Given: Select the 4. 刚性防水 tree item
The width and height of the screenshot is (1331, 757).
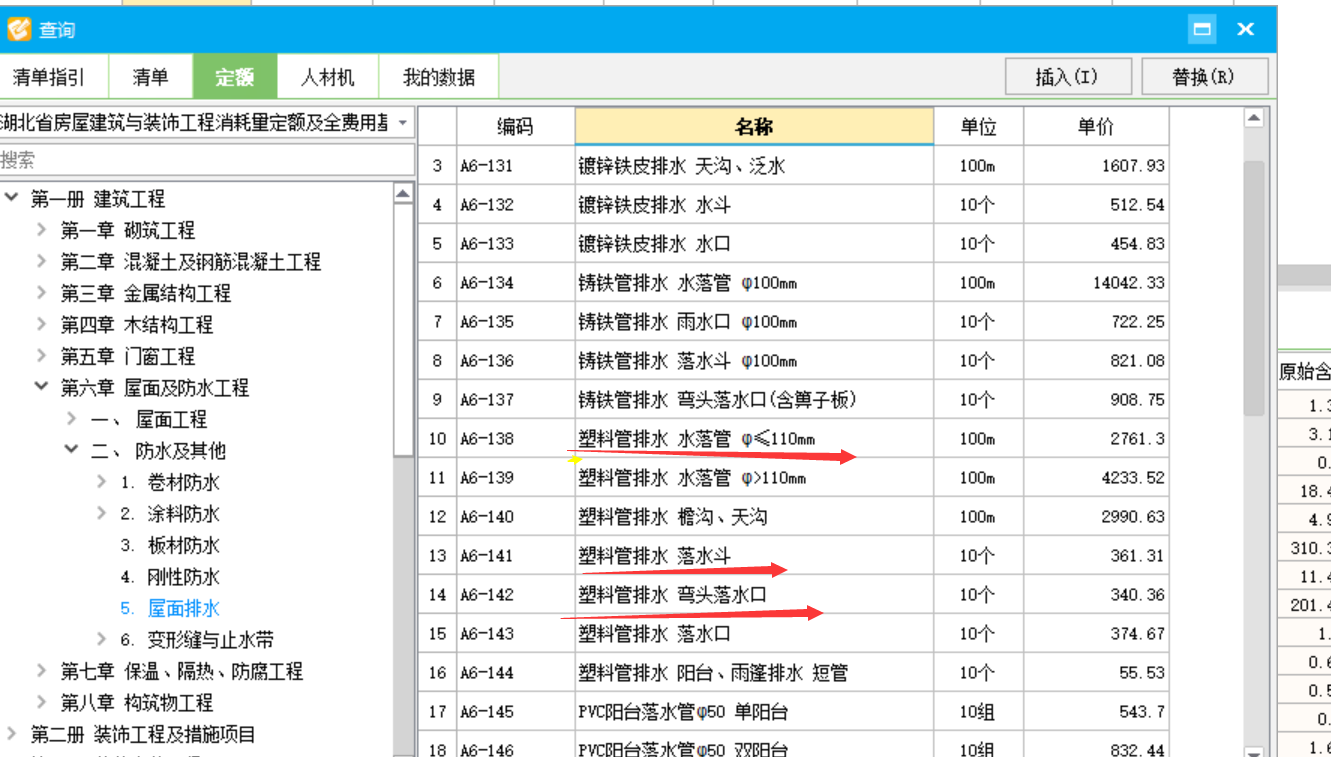Looking at the screenshot, I should [x=170, y=577].
